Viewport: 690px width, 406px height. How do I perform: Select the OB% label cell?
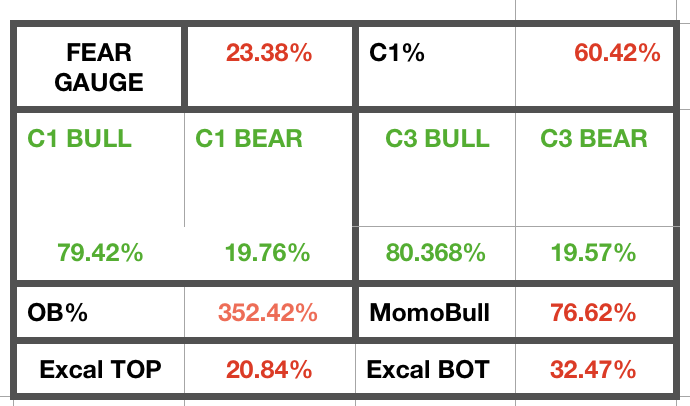pyautogui.click(x=58, y=312)
